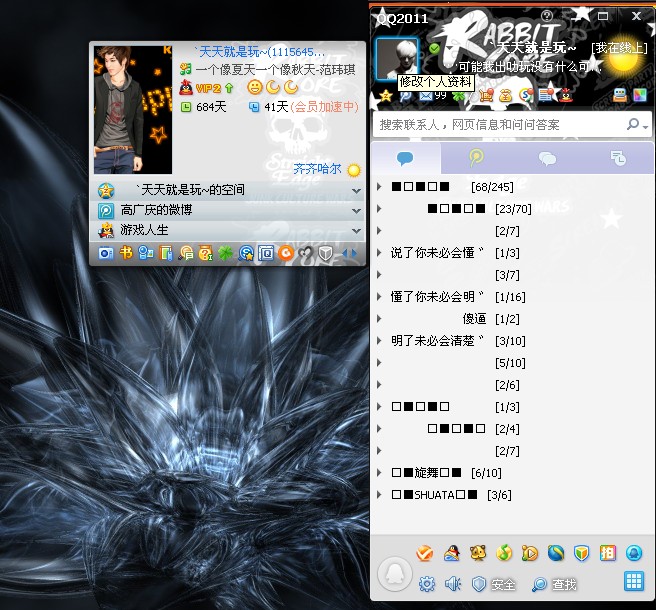Open the QQ main menu penguin button

(x=395, y=574)
